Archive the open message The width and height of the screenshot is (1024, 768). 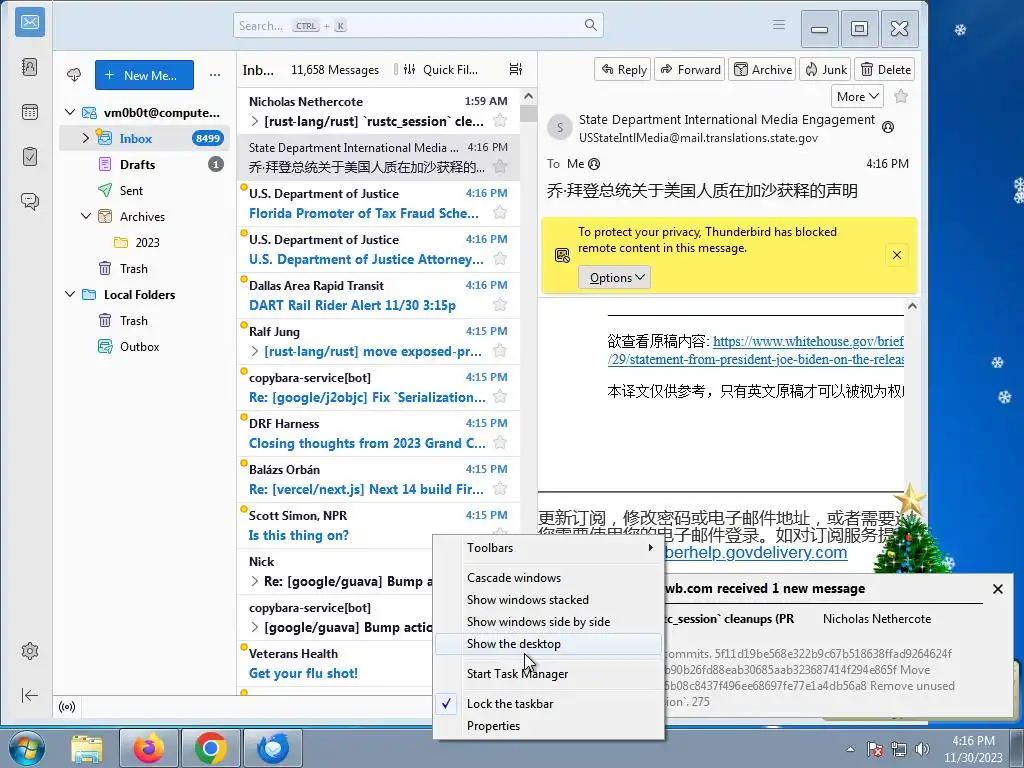click(762, 69)
